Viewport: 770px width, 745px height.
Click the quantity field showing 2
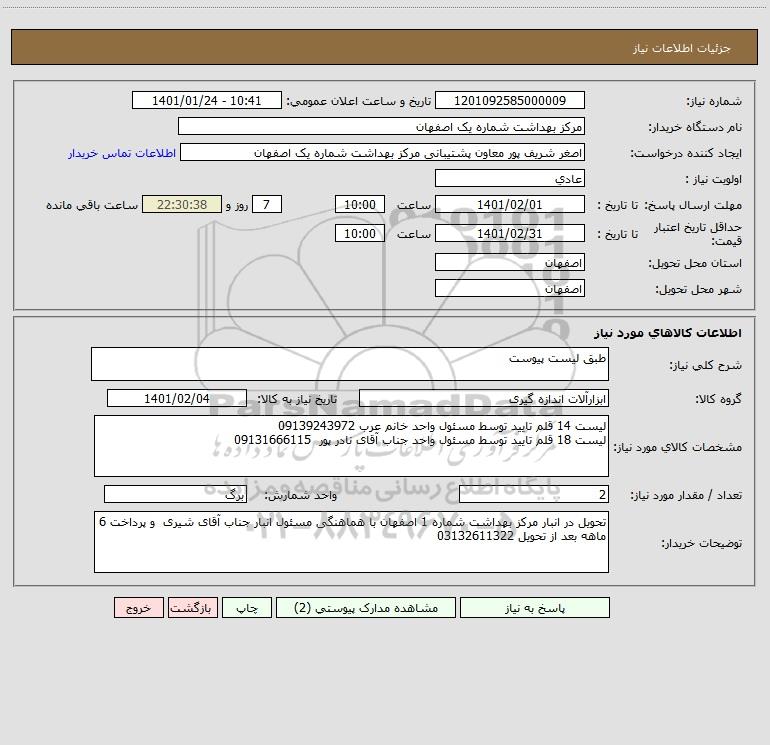coord(534,495)
